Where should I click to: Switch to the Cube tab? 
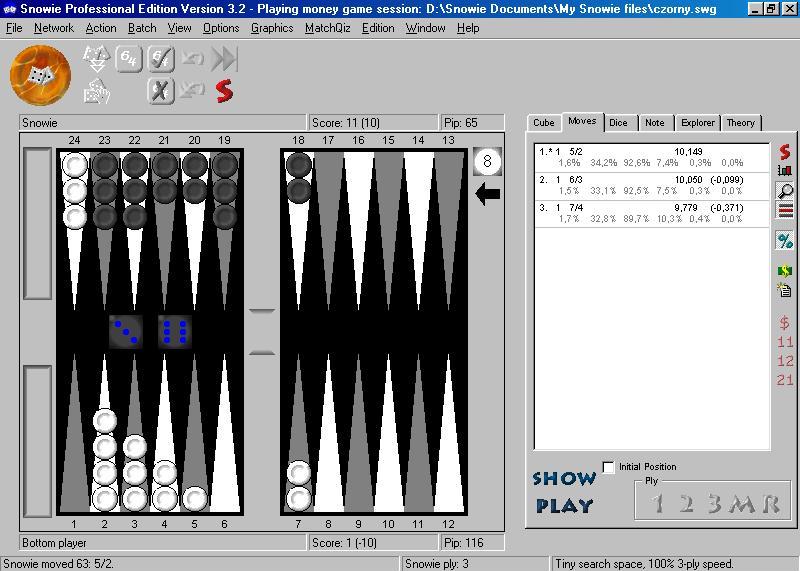[544, 123]
